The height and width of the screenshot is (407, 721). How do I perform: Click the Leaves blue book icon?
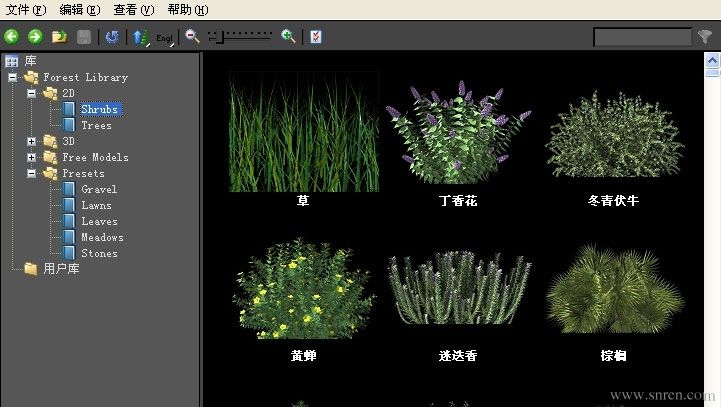[x=69, y=221]
